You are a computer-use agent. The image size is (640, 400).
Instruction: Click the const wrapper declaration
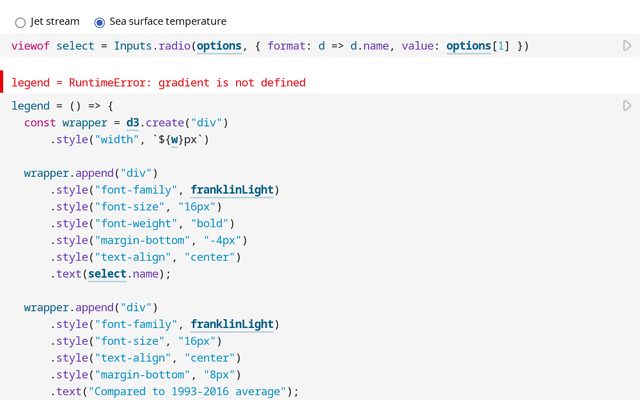(60, 123)
